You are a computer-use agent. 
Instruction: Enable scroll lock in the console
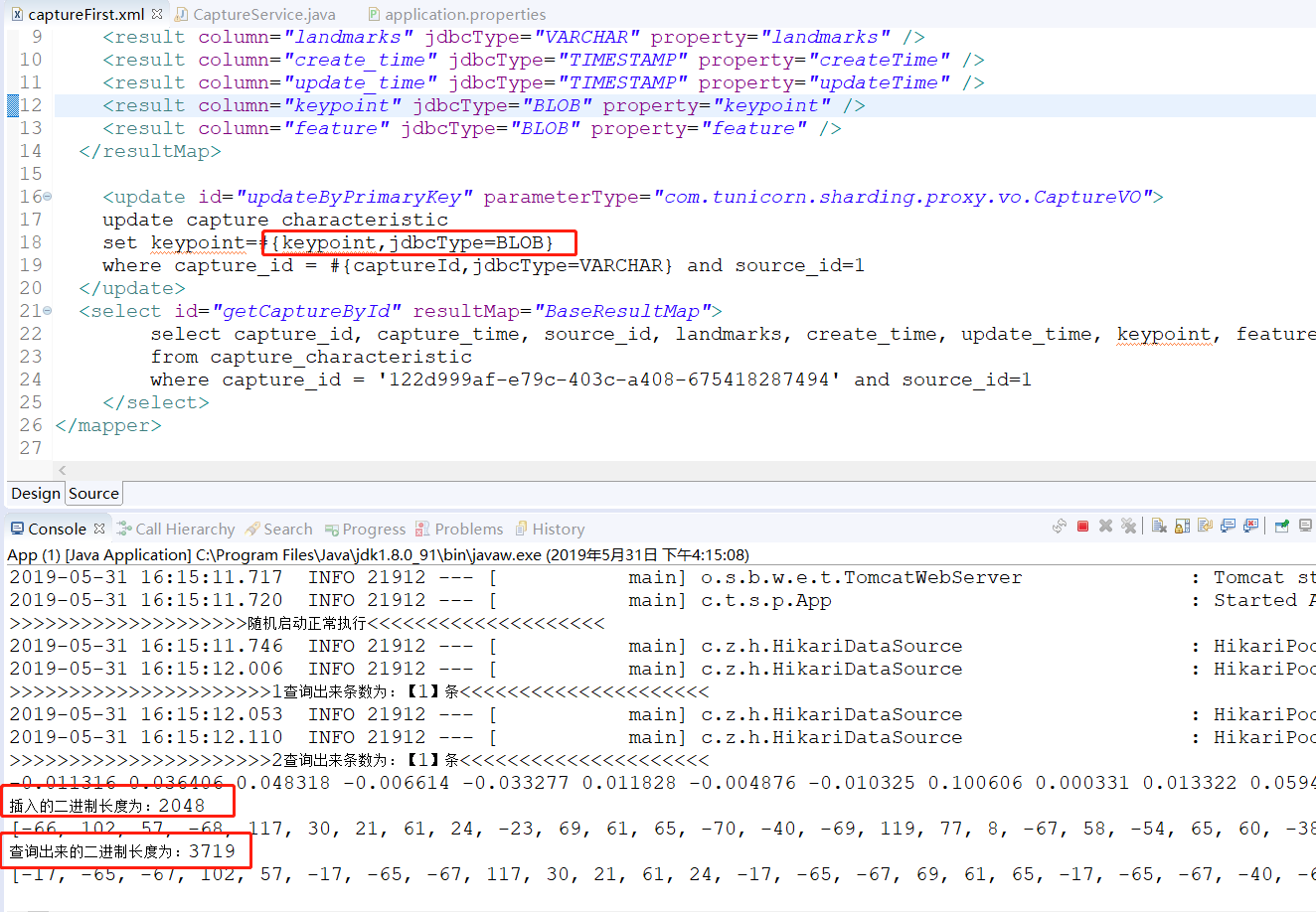pyautogui.click(x=1181, y=528)
